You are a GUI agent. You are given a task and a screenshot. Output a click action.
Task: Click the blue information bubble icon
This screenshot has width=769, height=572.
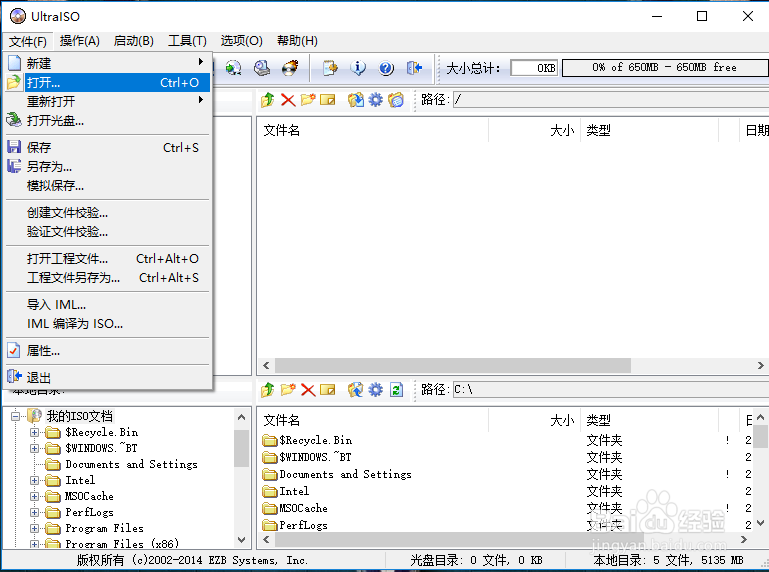(x=358, y=68)
